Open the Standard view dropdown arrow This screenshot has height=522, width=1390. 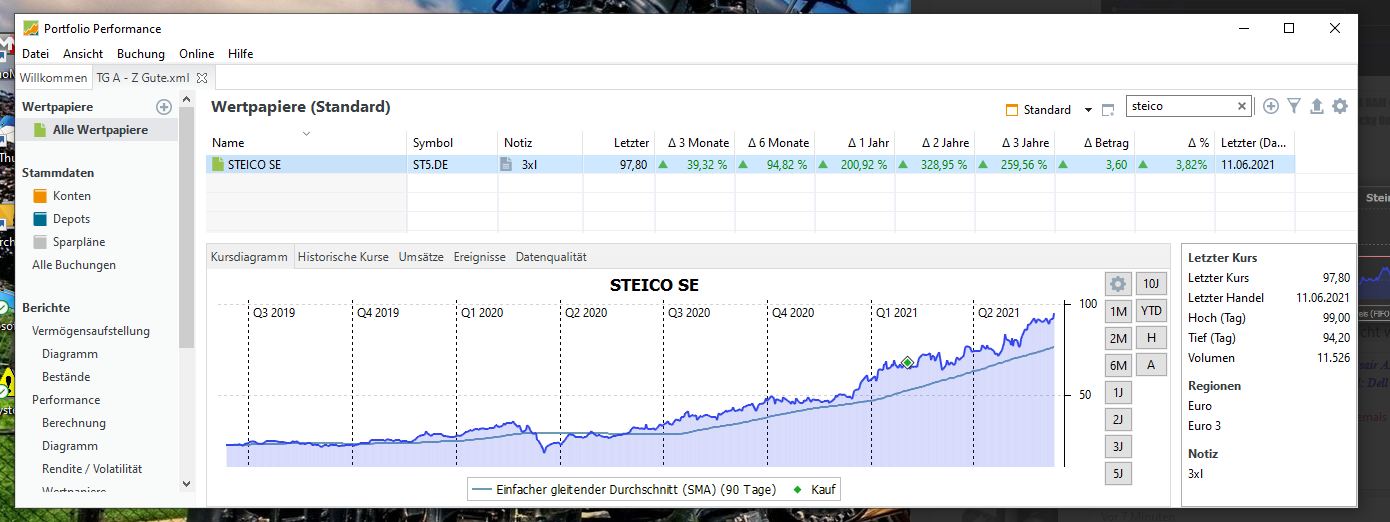pyautogui.click(x=1088, y=110)
